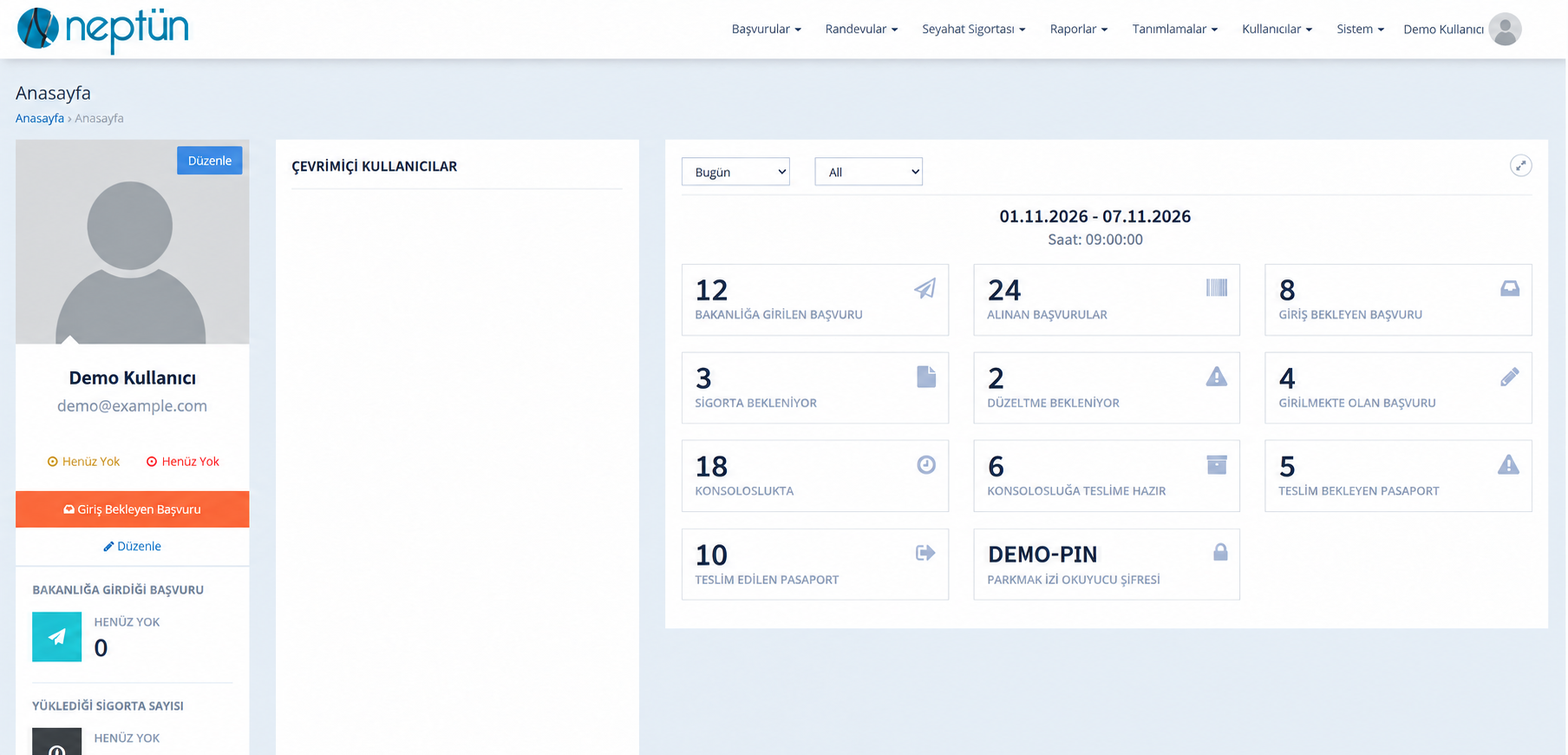Expand the Raporlar menu
Image resolution: width=1568 pixels, height=755 pixels.
(x=1078, y=29)
